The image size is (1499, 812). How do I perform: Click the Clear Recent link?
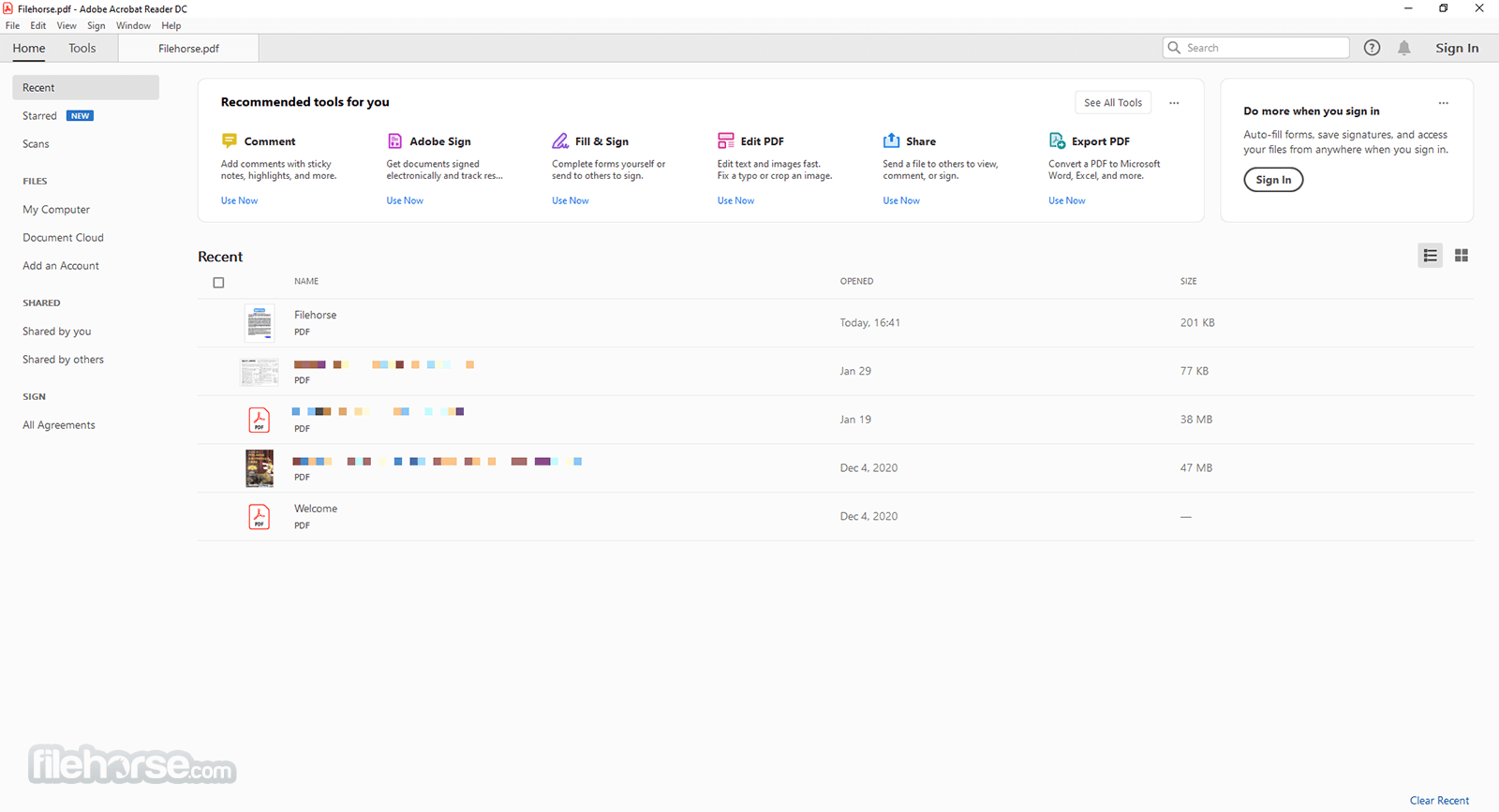(x=1439, y=801)
